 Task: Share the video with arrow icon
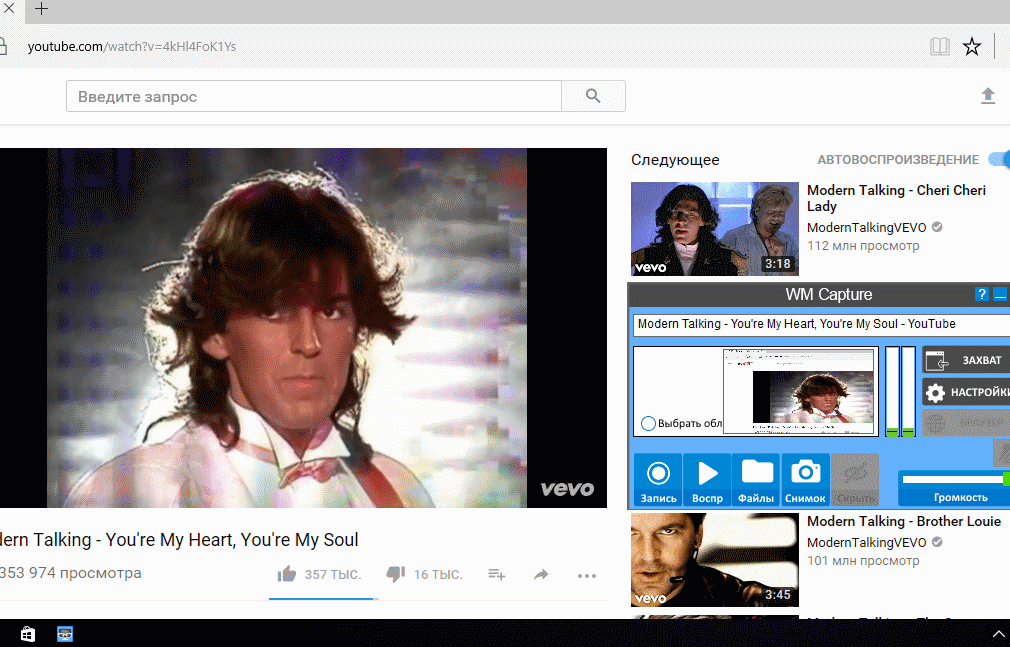tap(541, 574)
